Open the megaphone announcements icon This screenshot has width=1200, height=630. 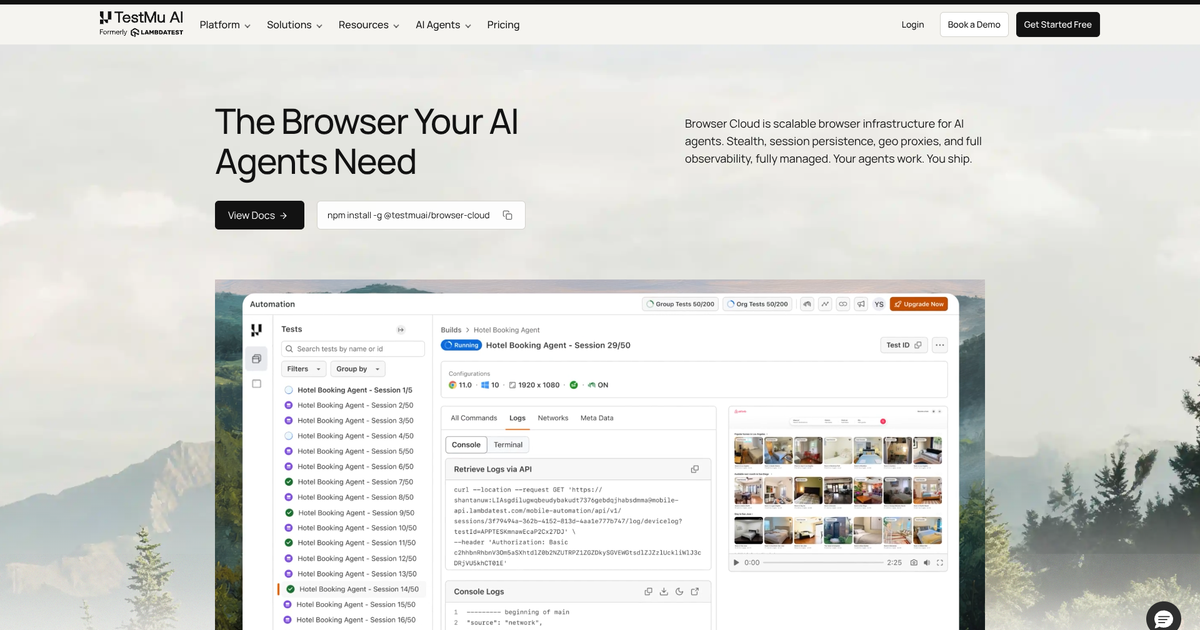861,304
